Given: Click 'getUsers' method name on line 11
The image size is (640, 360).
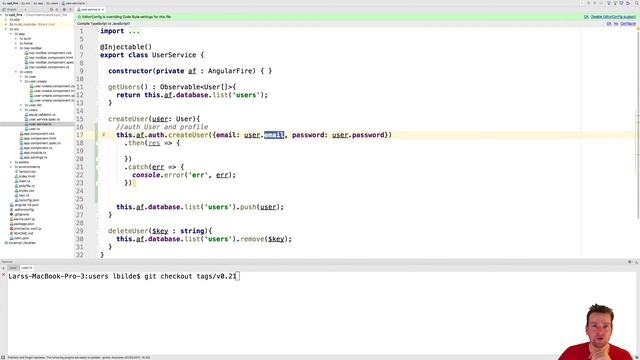Looking at the screenshot, I should [124, 87].
